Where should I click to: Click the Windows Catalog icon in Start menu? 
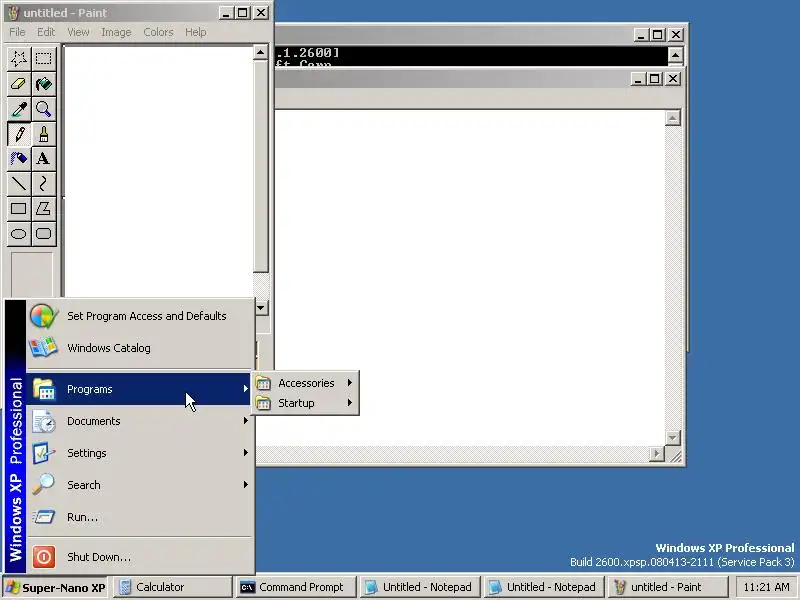pos(43,347)
